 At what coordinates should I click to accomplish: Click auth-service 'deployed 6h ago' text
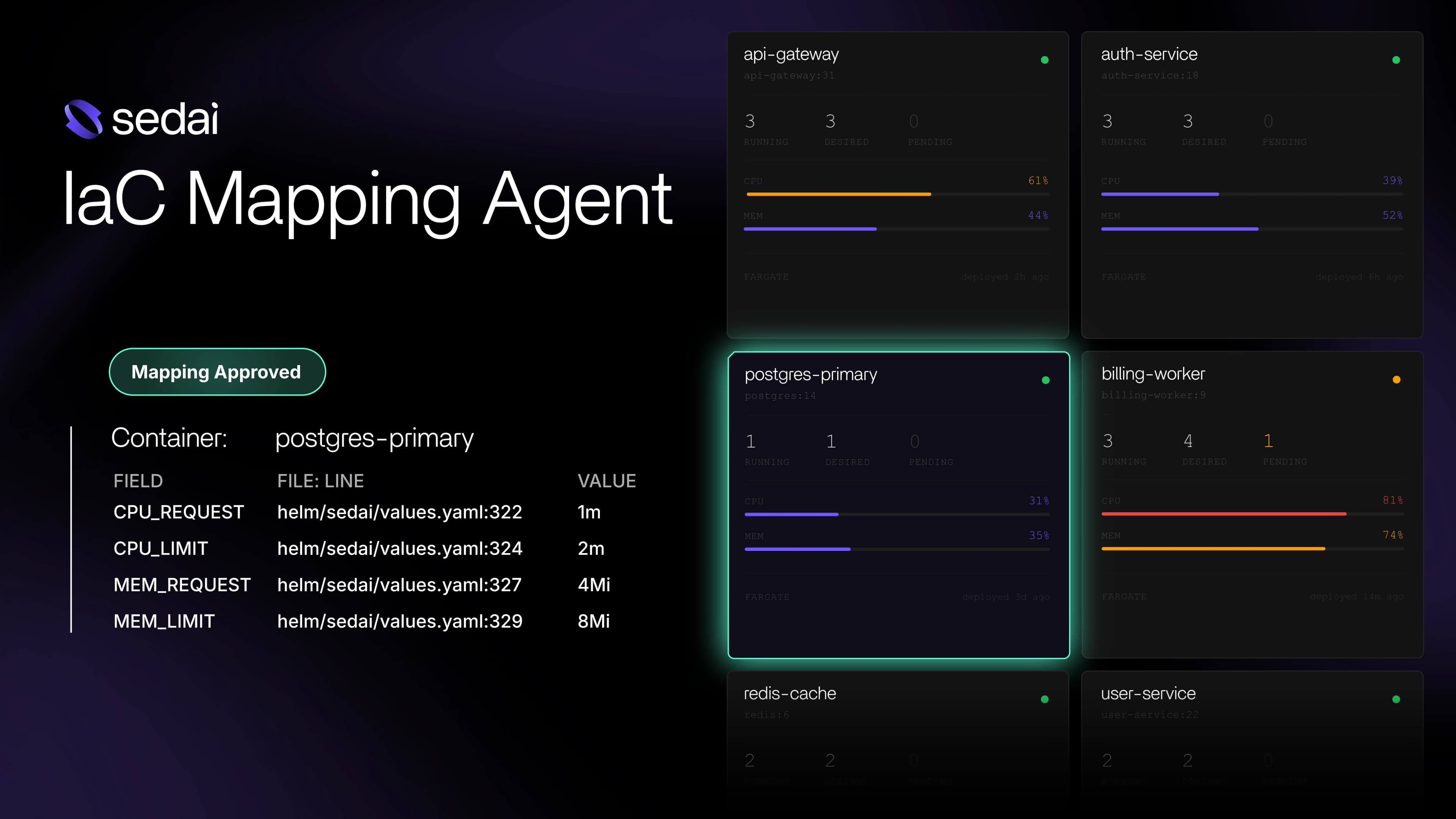pyautogui.click(x=1359, y=277)
